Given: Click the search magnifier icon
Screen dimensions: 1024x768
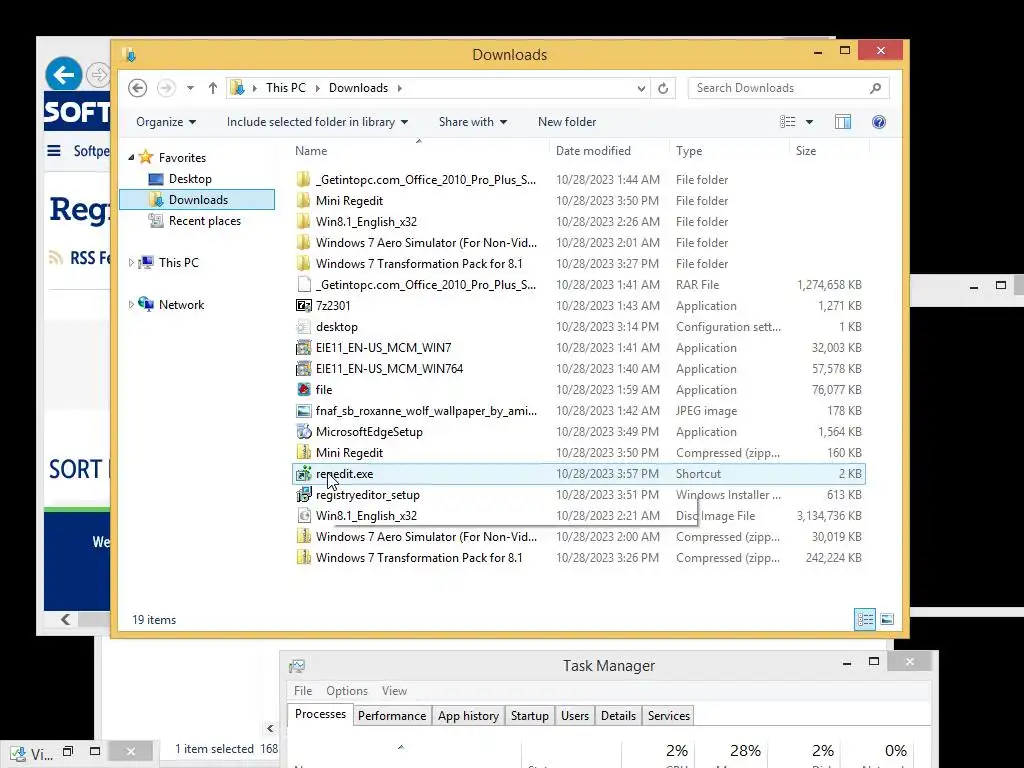Looking at the screenshot, I should pyautogui.click(x=876, y=88).
